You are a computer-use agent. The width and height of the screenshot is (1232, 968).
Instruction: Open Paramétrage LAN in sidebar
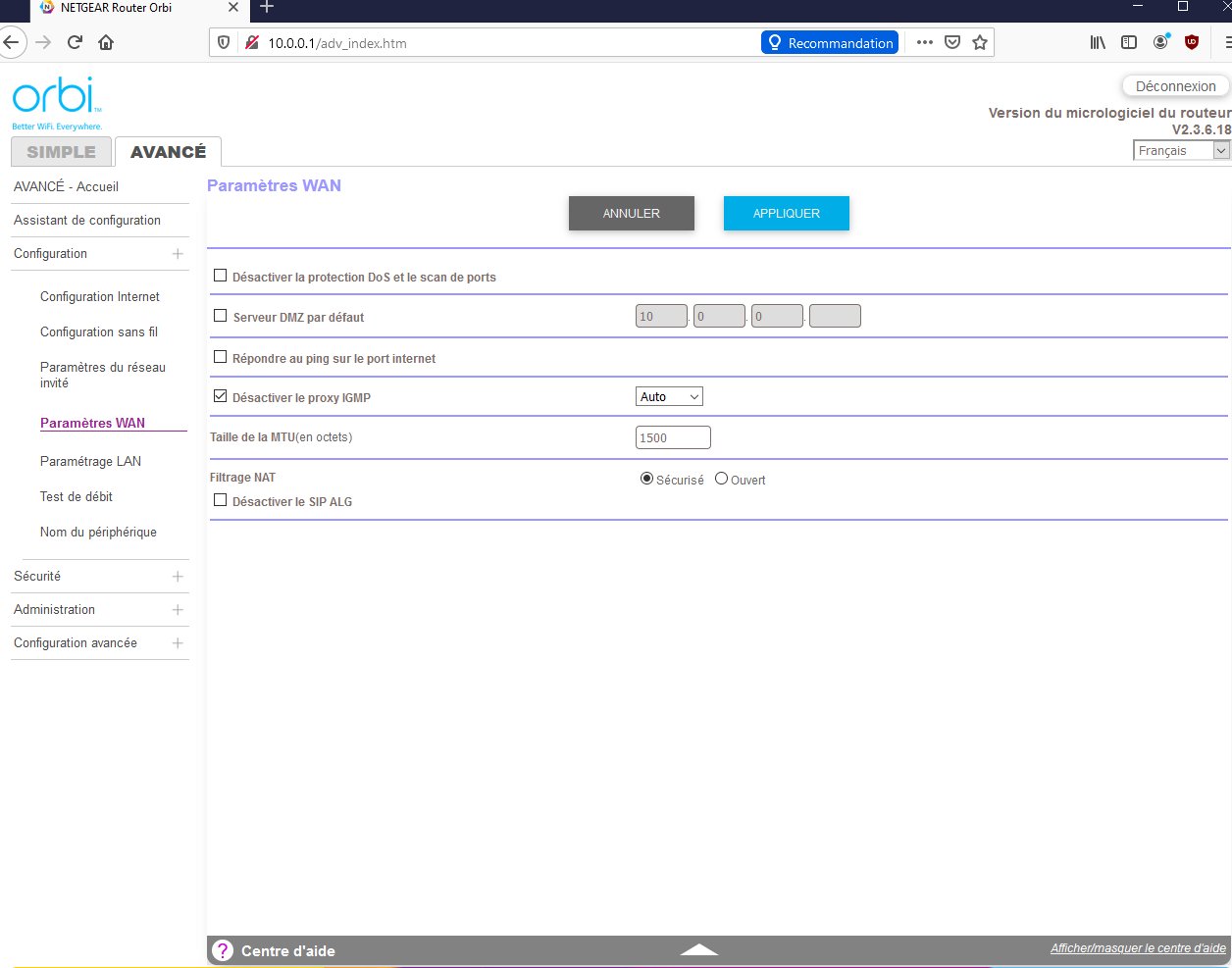point(90,461)
